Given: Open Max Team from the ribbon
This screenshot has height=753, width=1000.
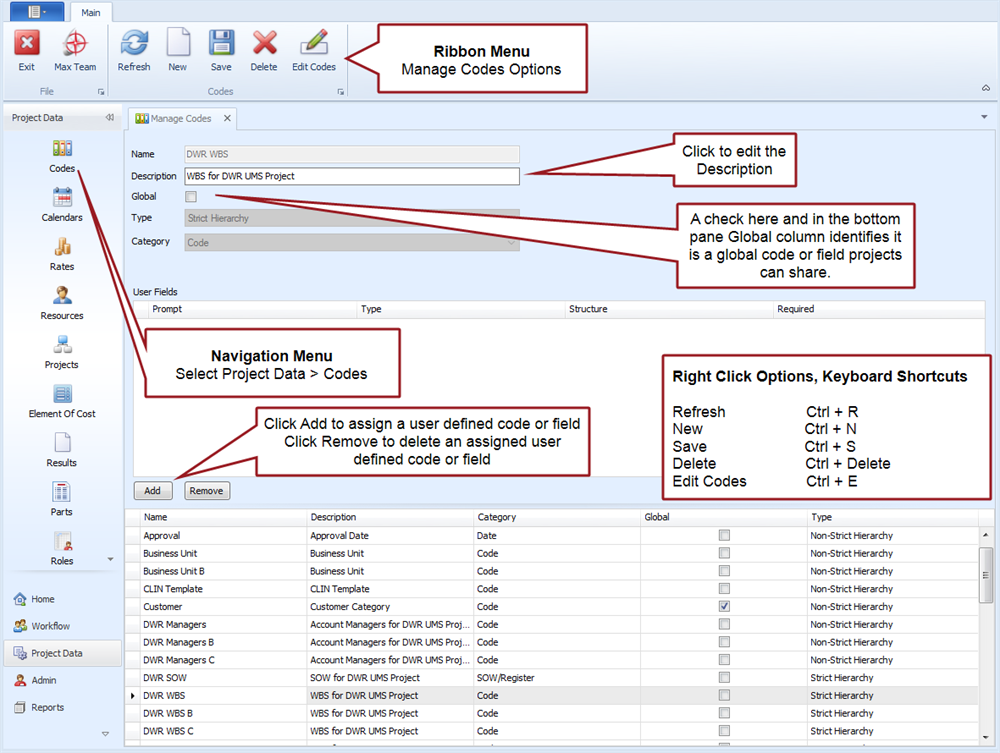Looking at the screenshot, I should pos(75,45).
